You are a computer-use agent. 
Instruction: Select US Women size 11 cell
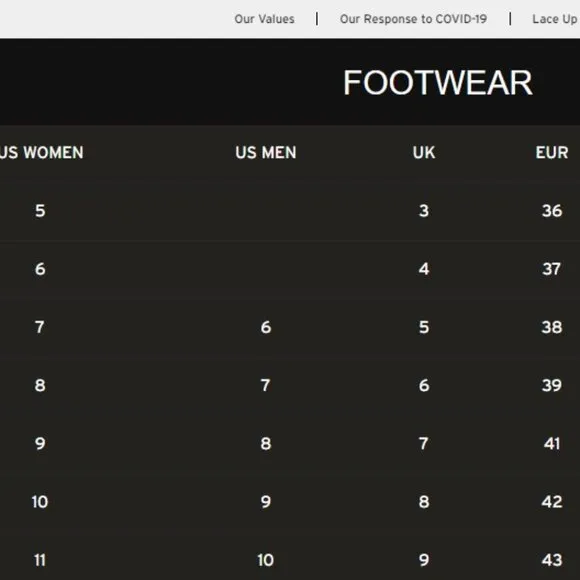[x=40, y=560]
